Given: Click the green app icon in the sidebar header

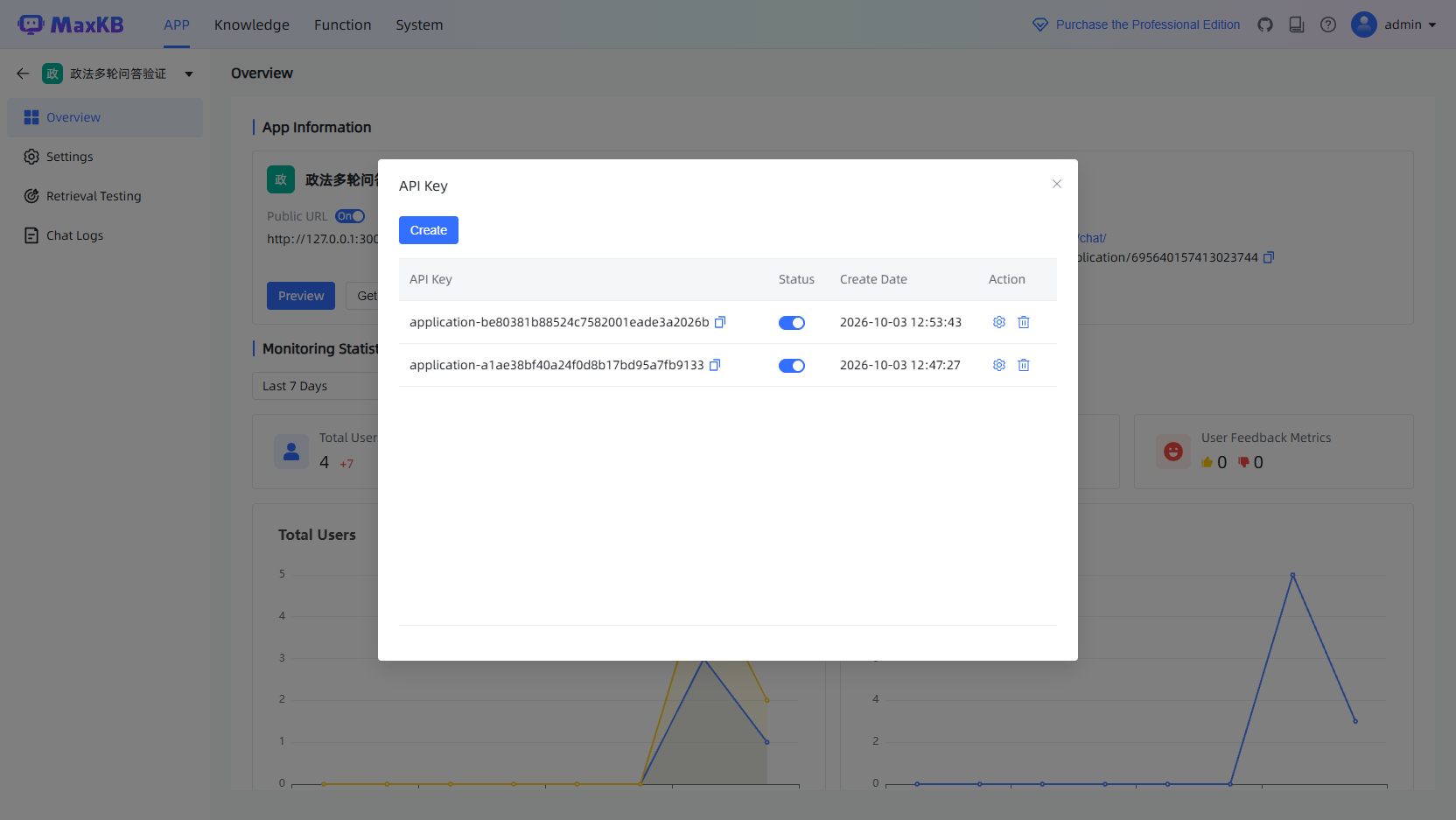Looking at the screenshot, I should (x=52, y=74).
